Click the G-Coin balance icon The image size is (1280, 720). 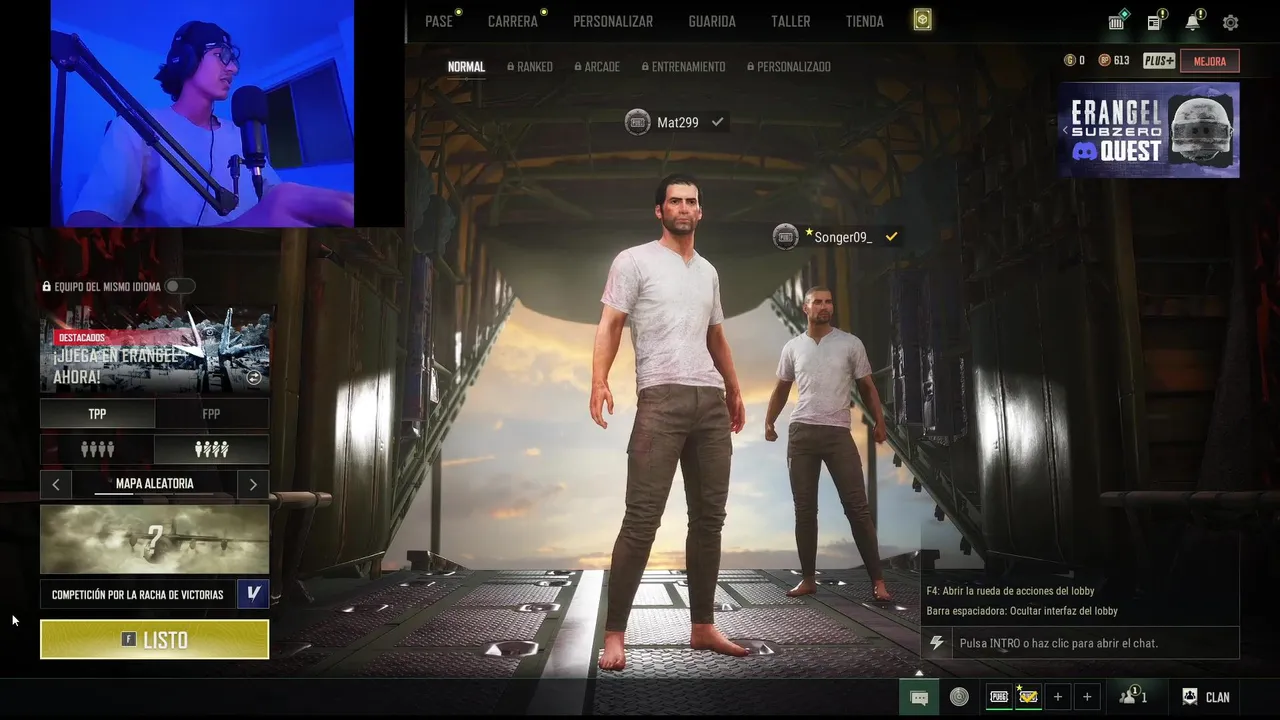point(1070,61)
